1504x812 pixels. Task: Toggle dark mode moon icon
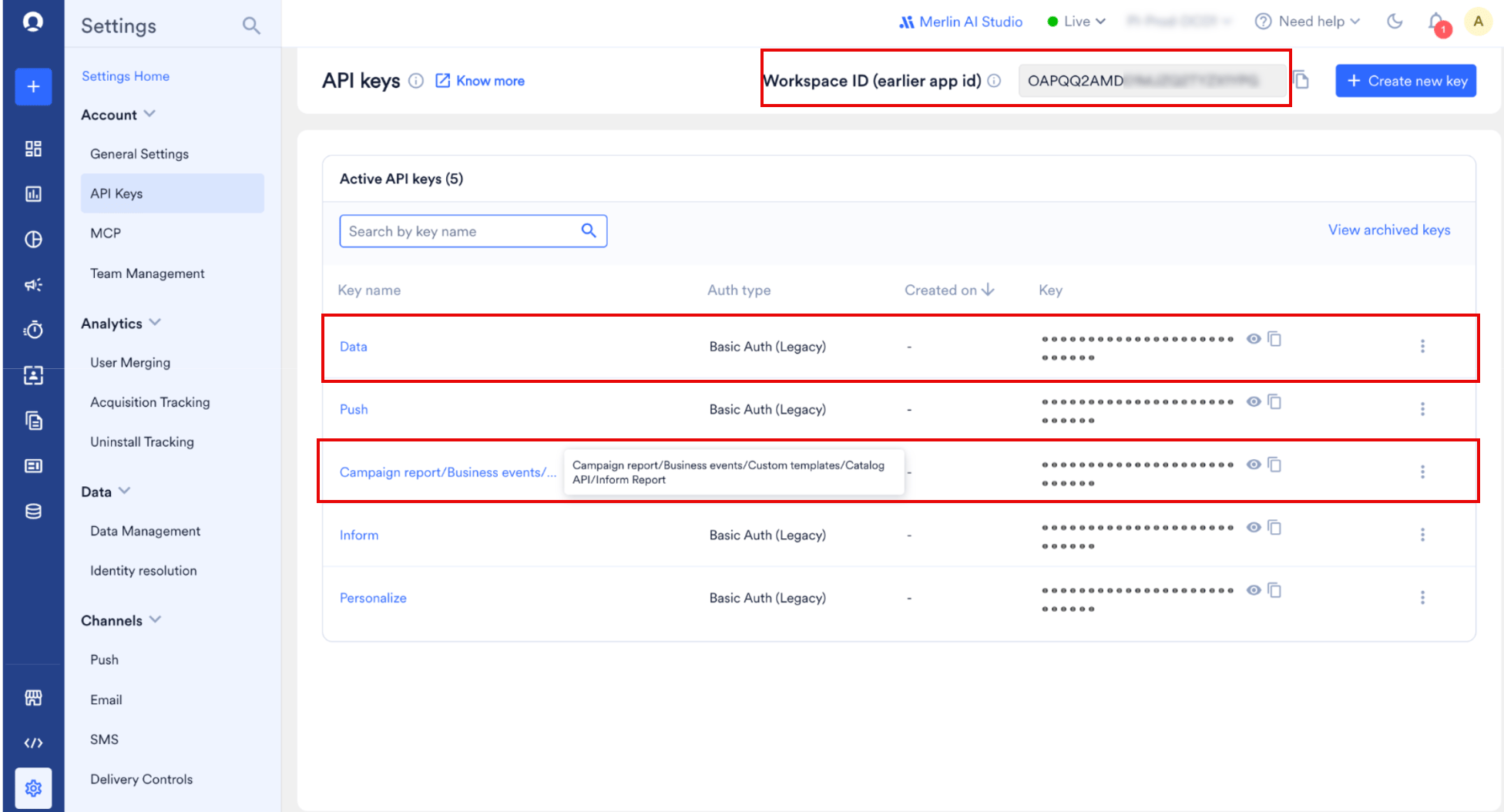coord(1395,22)
